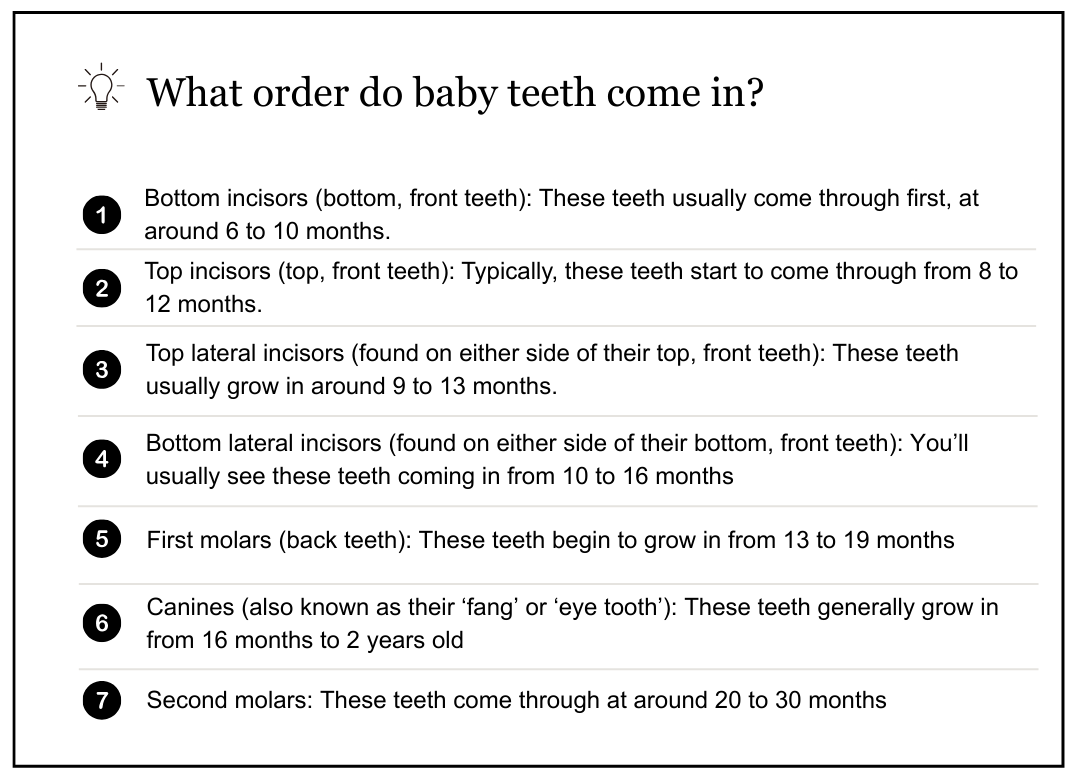The width and height of the screenshot is (1080, 768).
Task: Click the number 3 circle badge
Action: (x=102, y=370)
